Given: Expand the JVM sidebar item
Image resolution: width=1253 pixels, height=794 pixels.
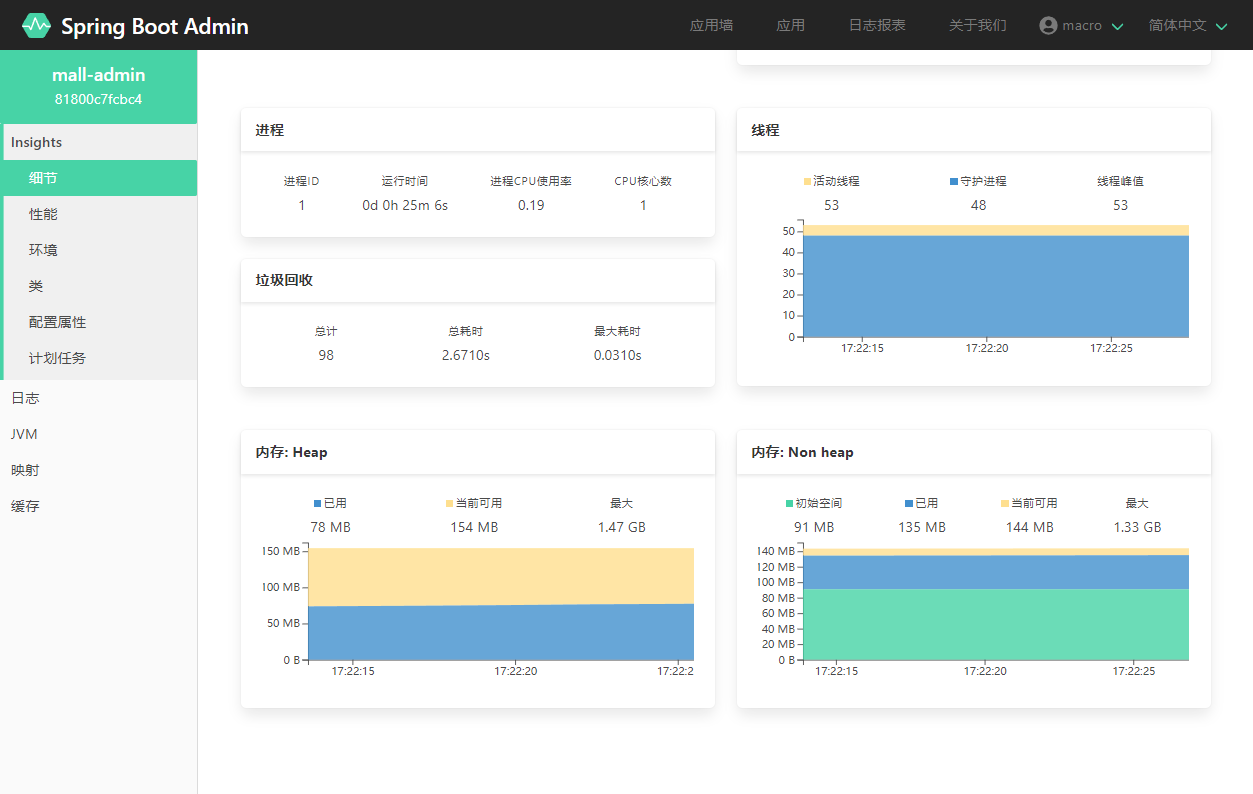Looking at the screenshot, I should tap(24, 434).
